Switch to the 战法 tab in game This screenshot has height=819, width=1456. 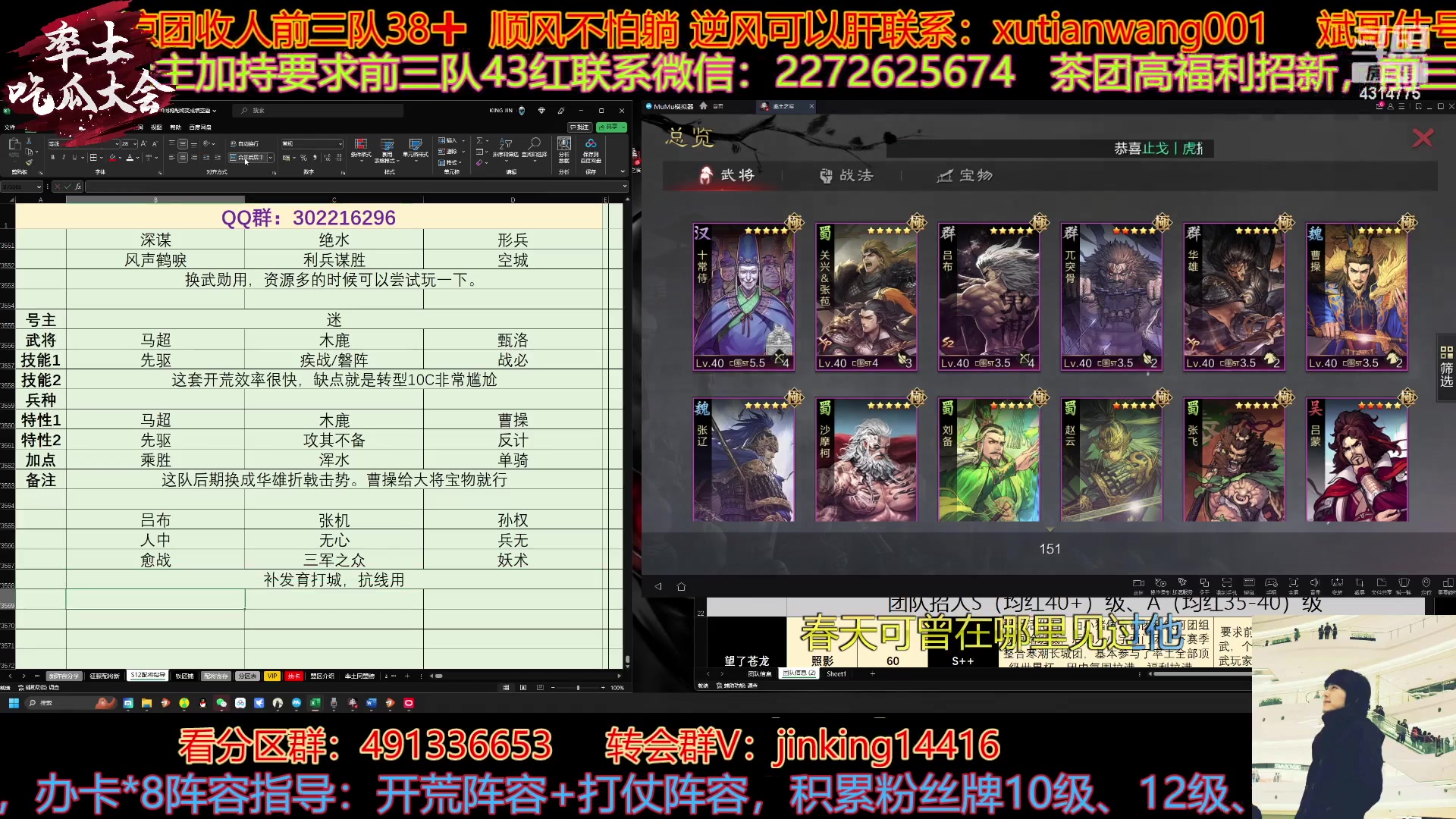(846, 175)
